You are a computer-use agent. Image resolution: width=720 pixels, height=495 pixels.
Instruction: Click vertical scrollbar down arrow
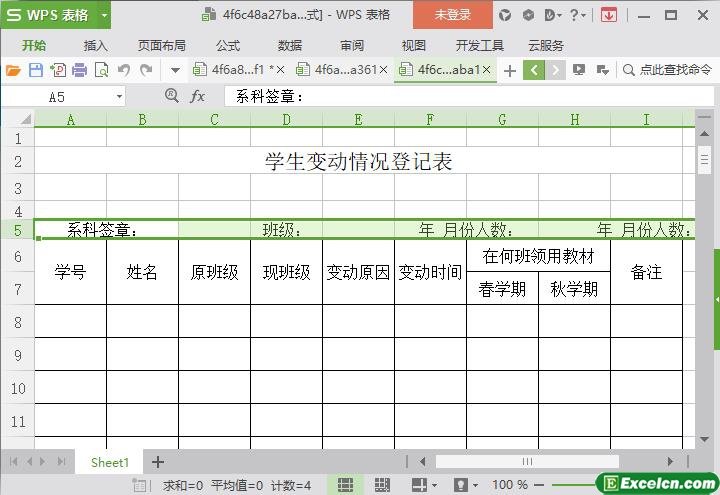pos(704,439)
